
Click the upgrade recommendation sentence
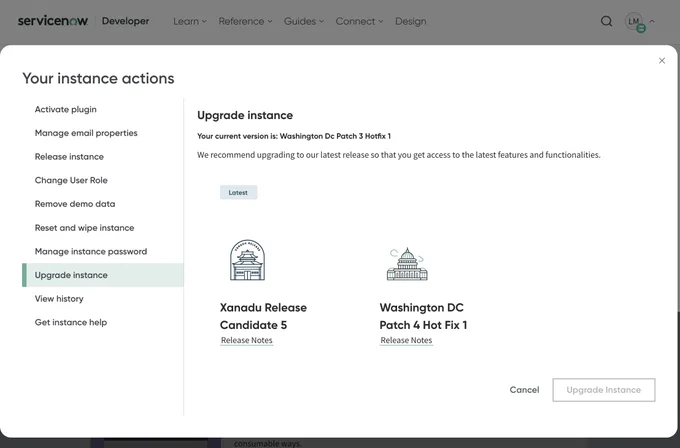click(x=399, y=155)
